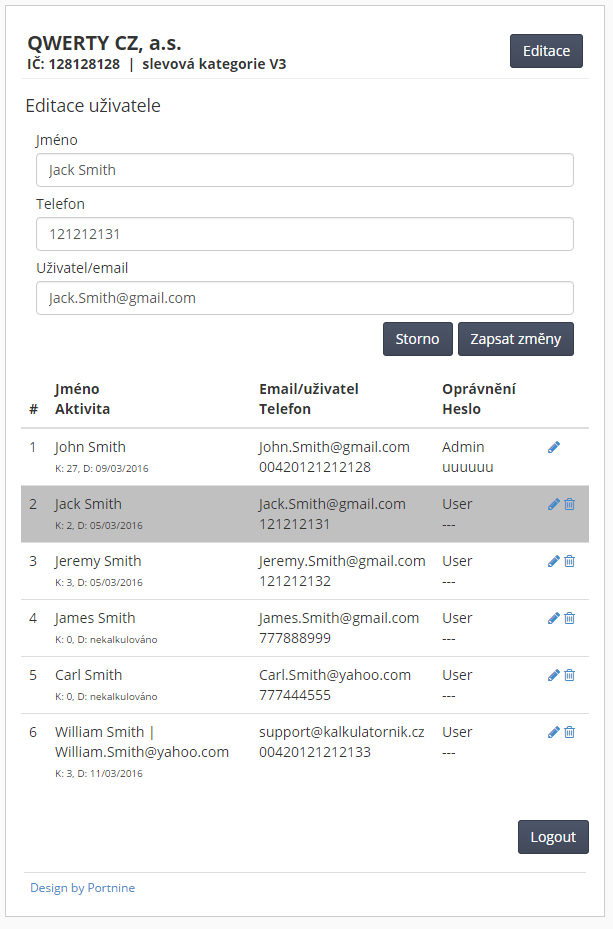Click the Editace button
Viewport: 613px width, 929px height.
pos(546,51)
